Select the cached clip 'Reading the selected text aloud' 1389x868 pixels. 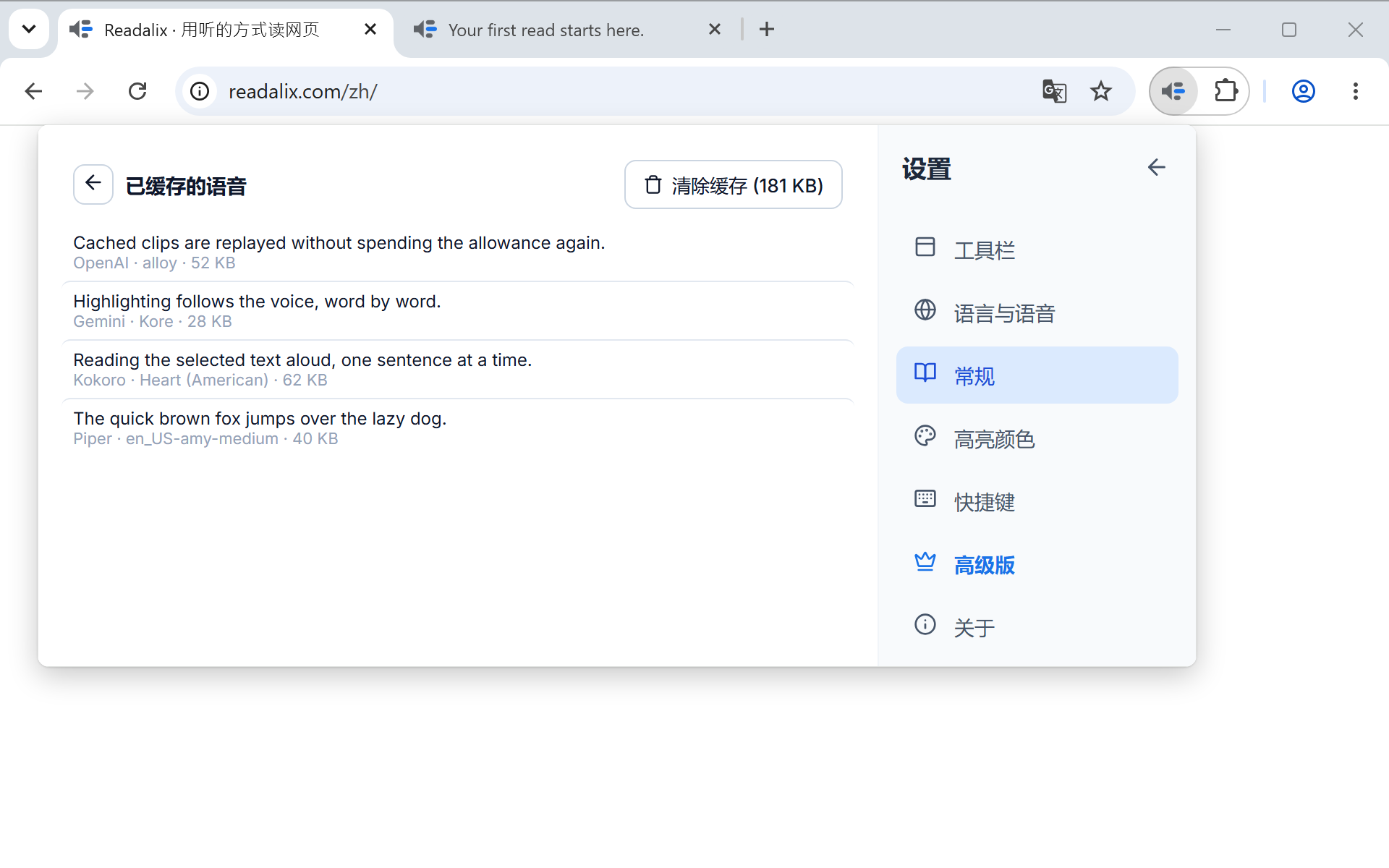point(458,370)
